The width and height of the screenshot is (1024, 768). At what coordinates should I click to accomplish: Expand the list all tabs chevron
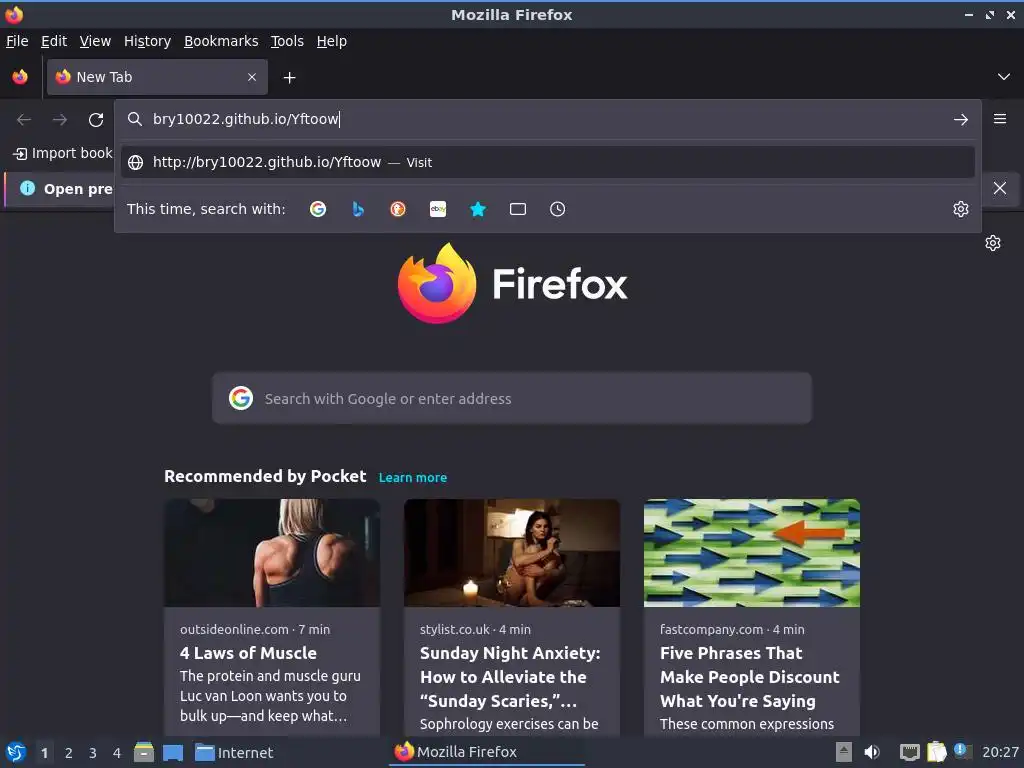(1003, 77)
